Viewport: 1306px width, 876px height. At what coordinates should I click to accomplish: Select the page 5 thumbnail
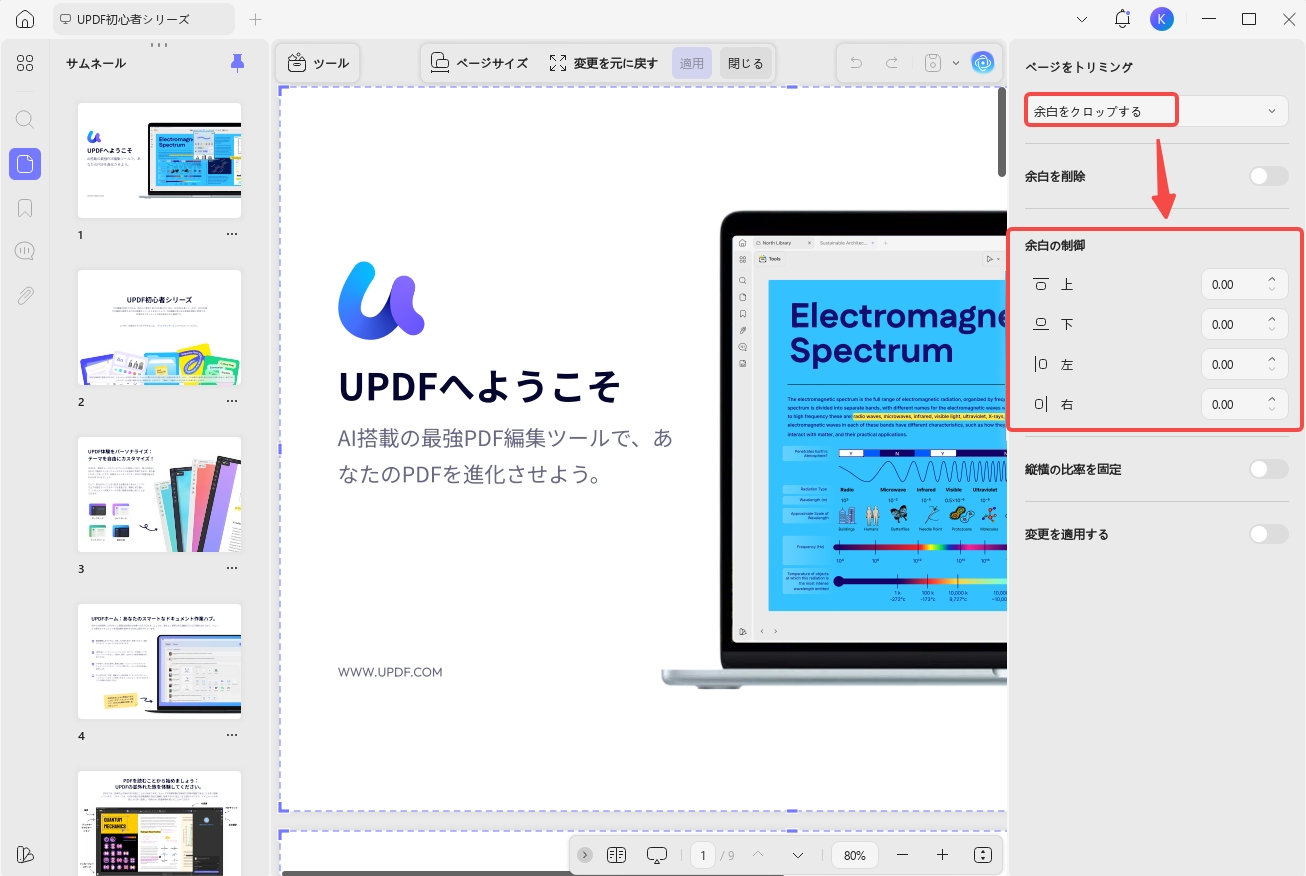pos(160,823)
